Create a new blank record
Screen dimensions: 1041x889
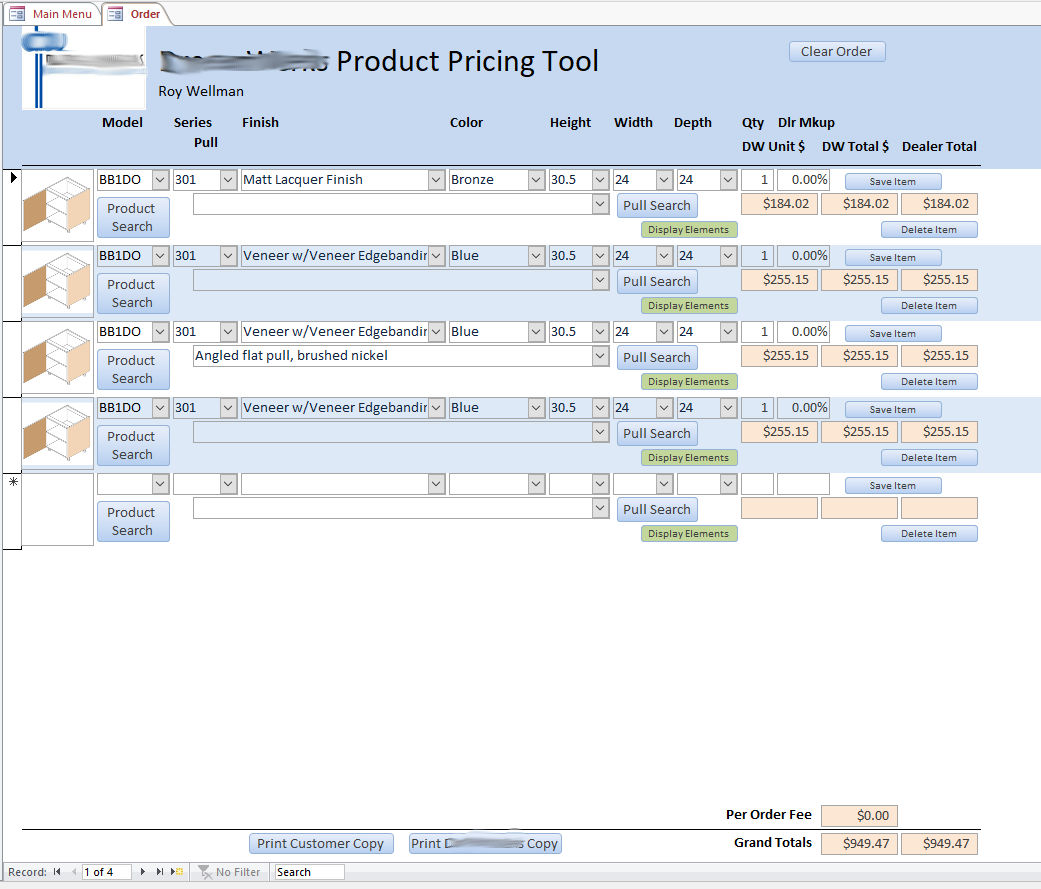tap(178, 872)
